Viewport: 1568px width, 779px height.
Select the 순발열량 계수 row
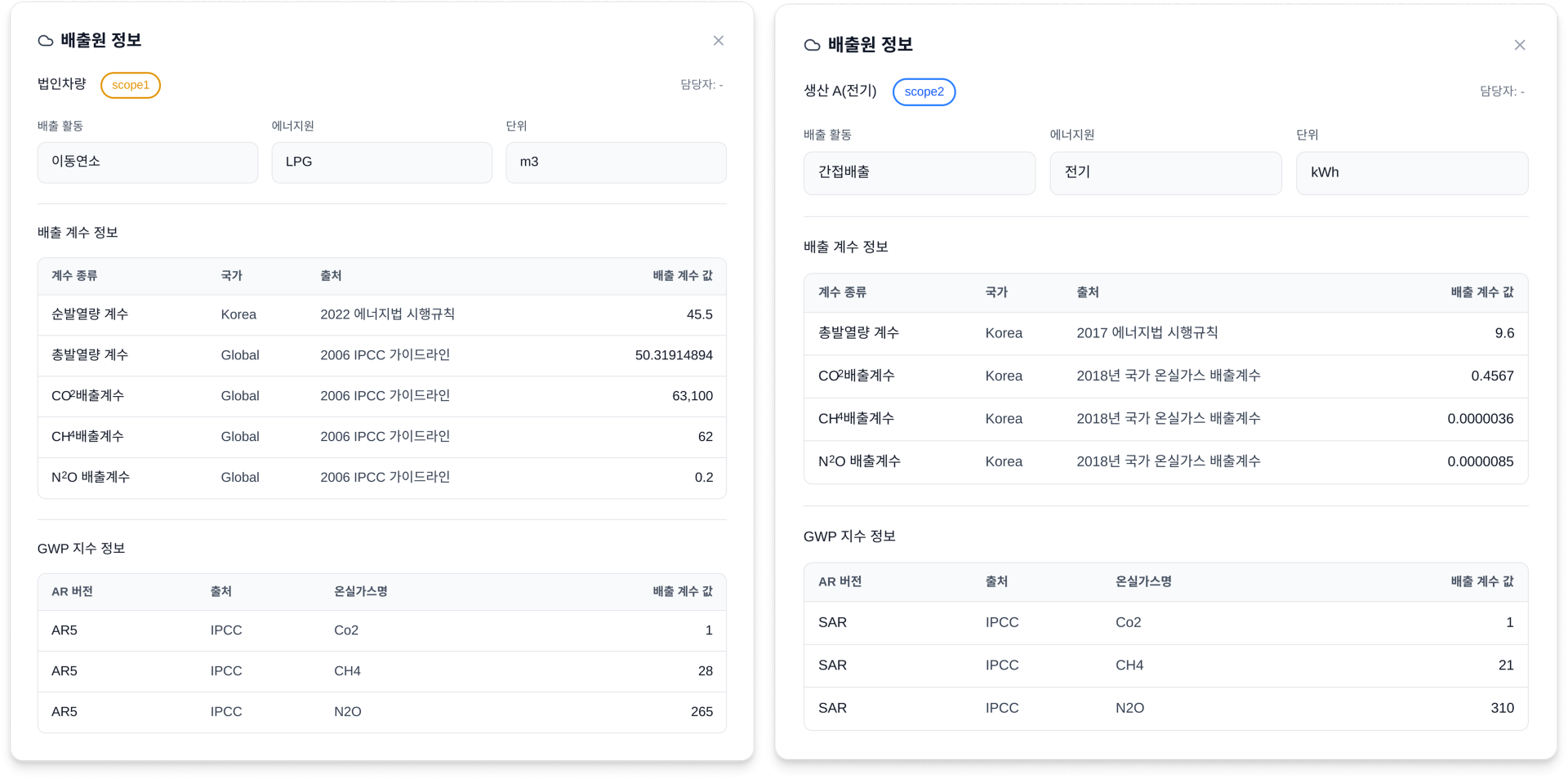(381, 314)
